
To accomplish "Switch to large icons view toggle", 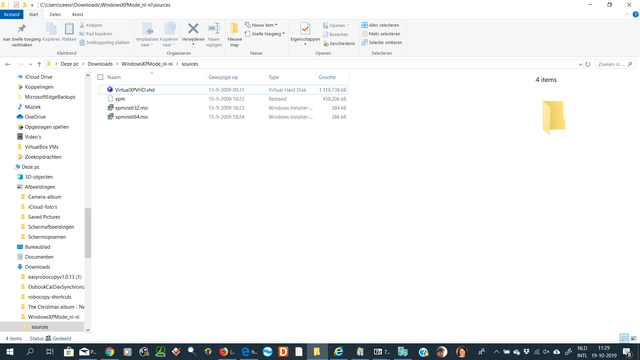I will click(634, 338).
